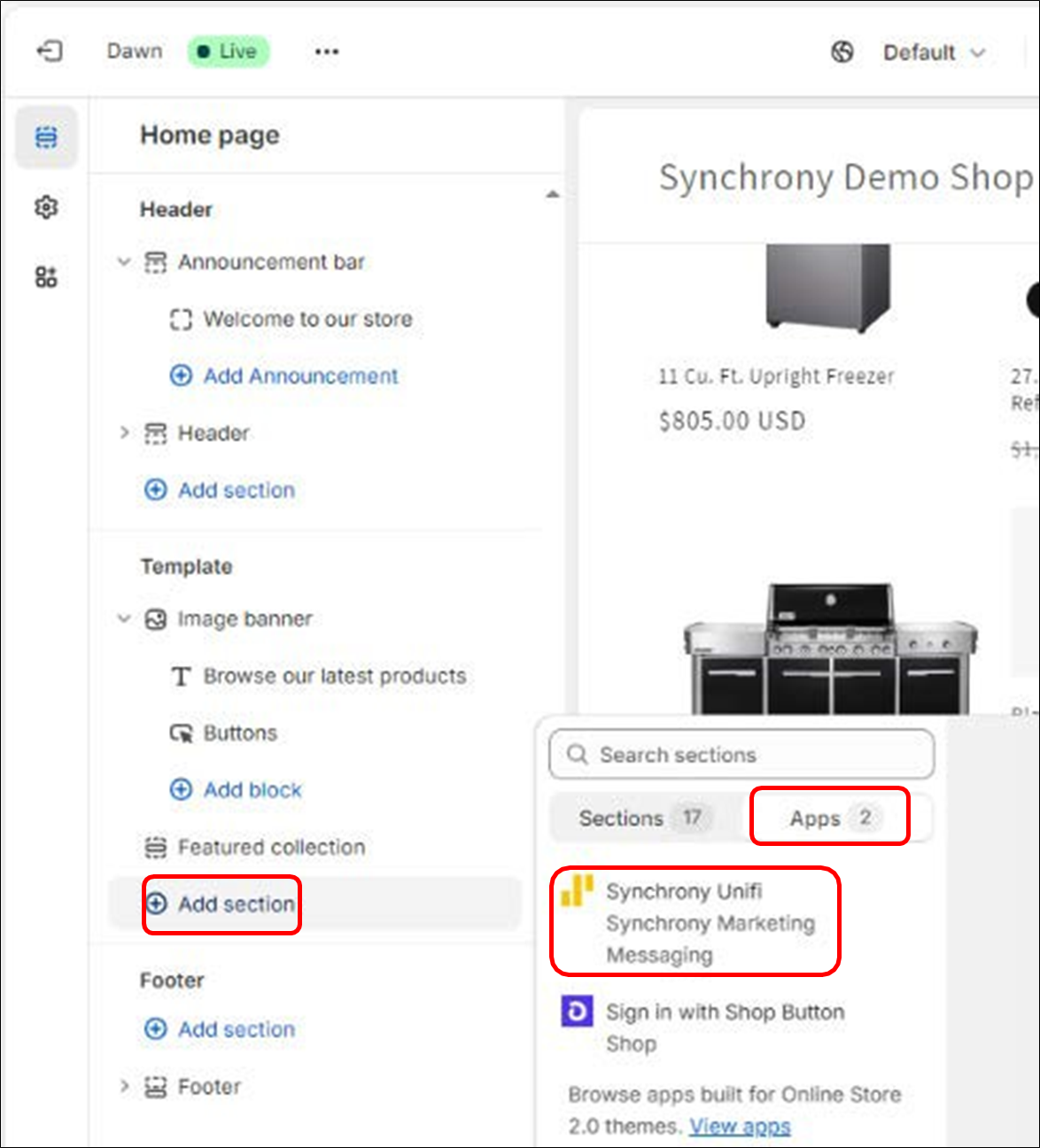The width and height of the screenshot is (1040, 1148).
Task: Click the Buttons block icon
Action: pos(181,733)
